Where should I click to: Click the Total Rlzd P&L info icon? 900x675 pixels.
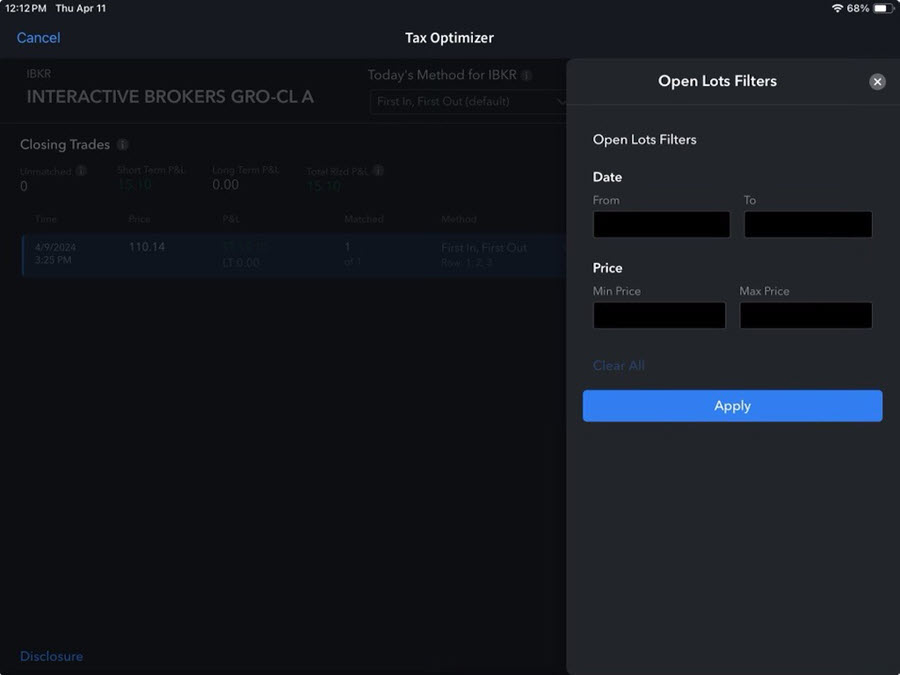point(377,170)
